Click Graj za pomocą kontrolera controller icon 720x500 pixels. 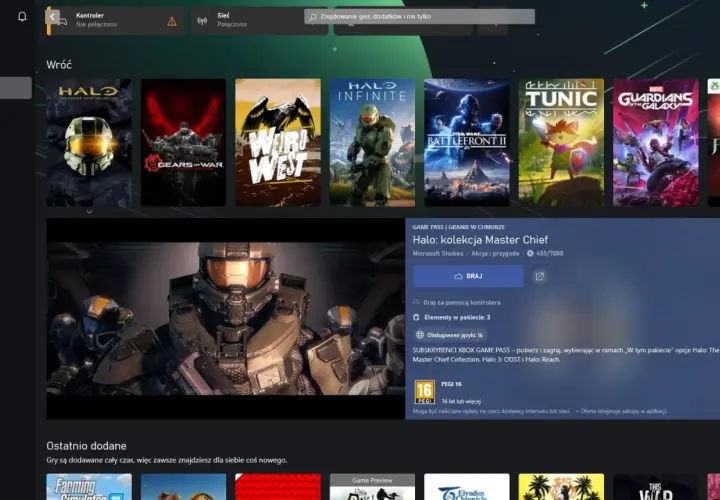click(x=416, y=302)
